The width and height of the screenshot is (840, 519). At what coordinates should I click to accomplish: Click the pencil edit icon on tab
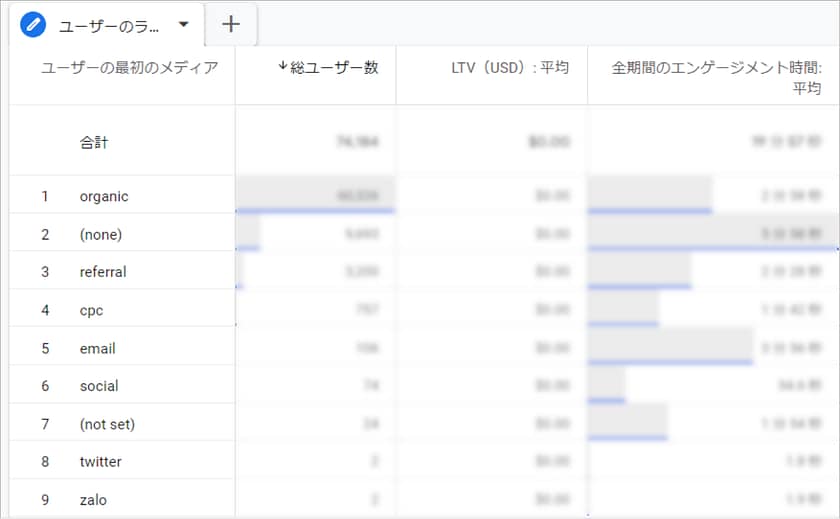[x=34, y=24]
